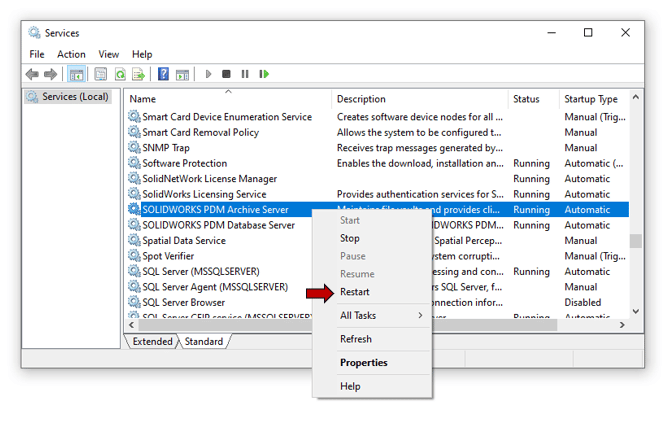Open the Help toolbar icon

(x=163, y=74)
